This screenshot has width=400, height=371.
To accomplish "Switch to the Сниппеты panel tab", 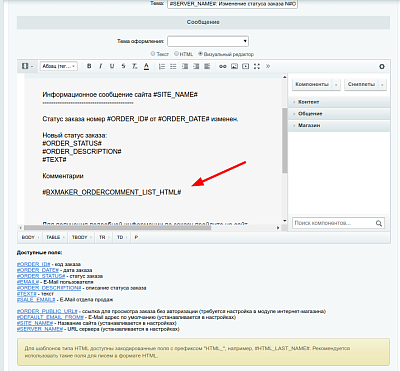I will pyautogui.click(x=361, y=85).
